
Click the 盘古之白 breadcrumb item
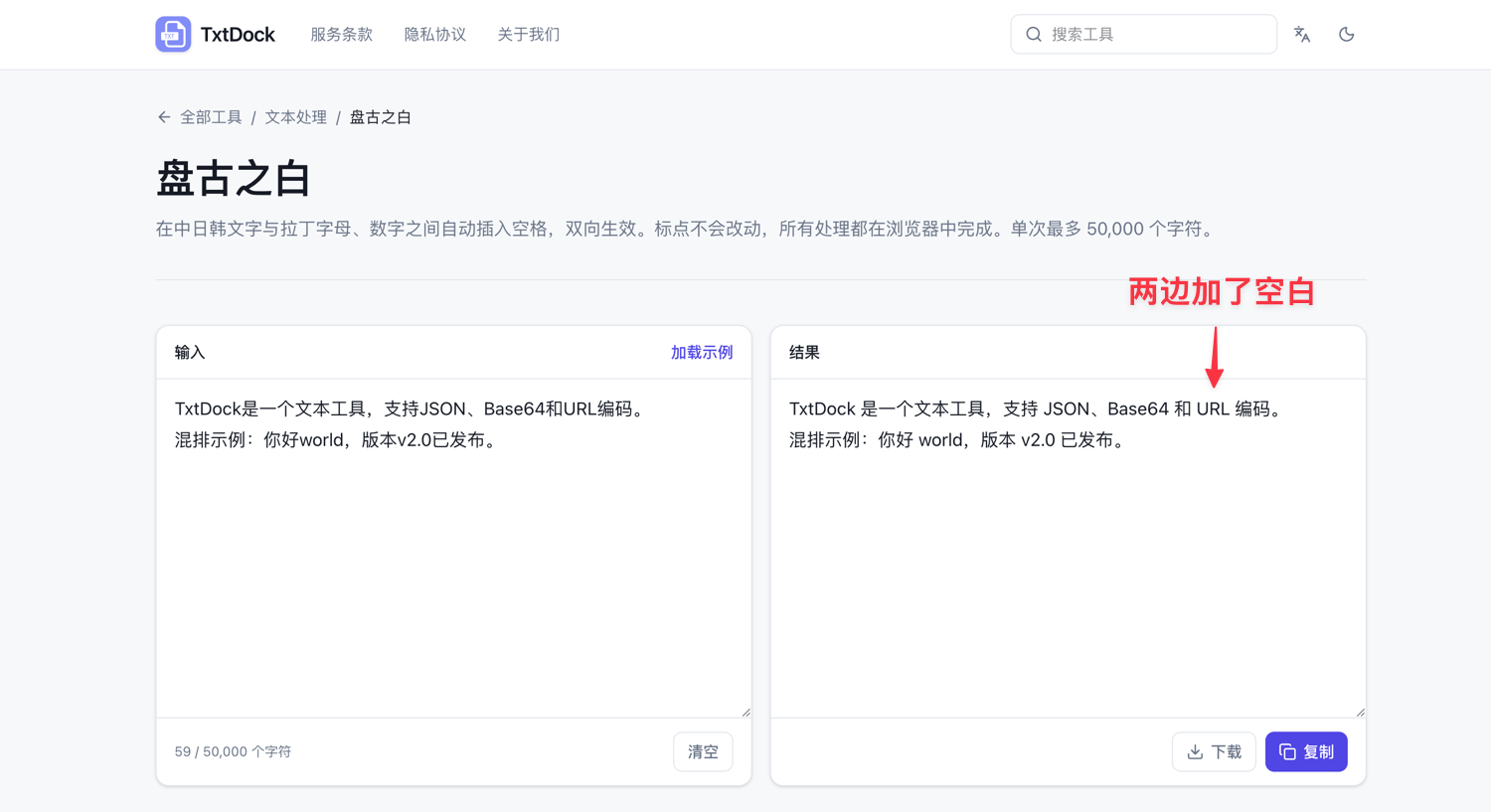tap(380, 117)
